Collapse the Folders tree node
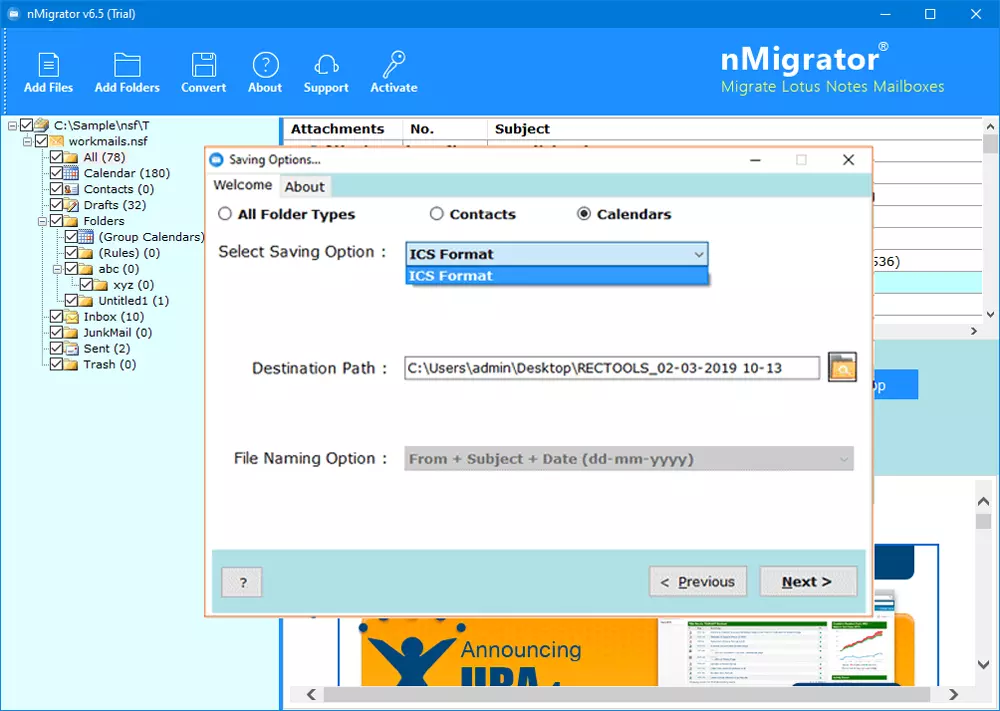1000x711 pixels. pyautogui.click(x=42, y=221)
